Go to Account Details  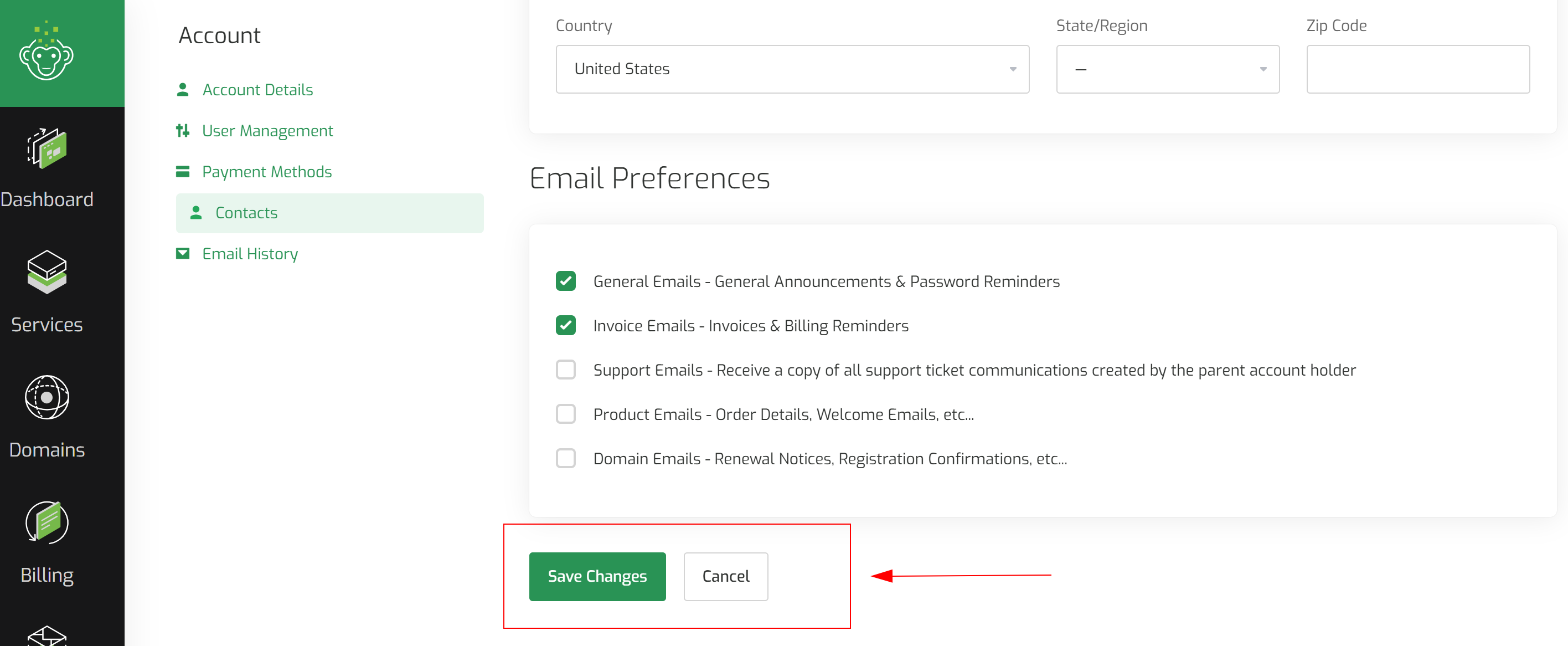coord(257,90)
